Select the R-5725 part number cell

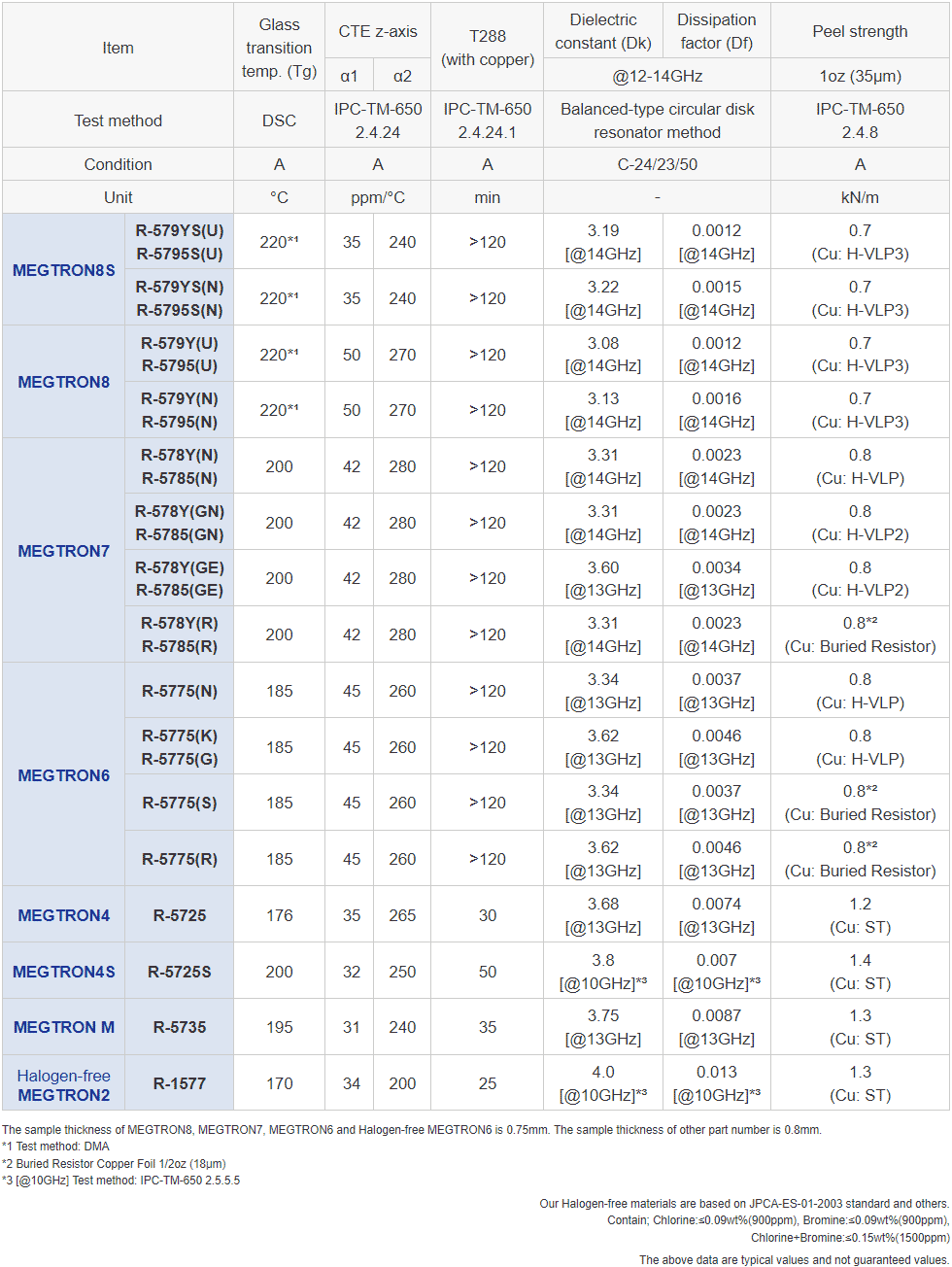point(180,915)
